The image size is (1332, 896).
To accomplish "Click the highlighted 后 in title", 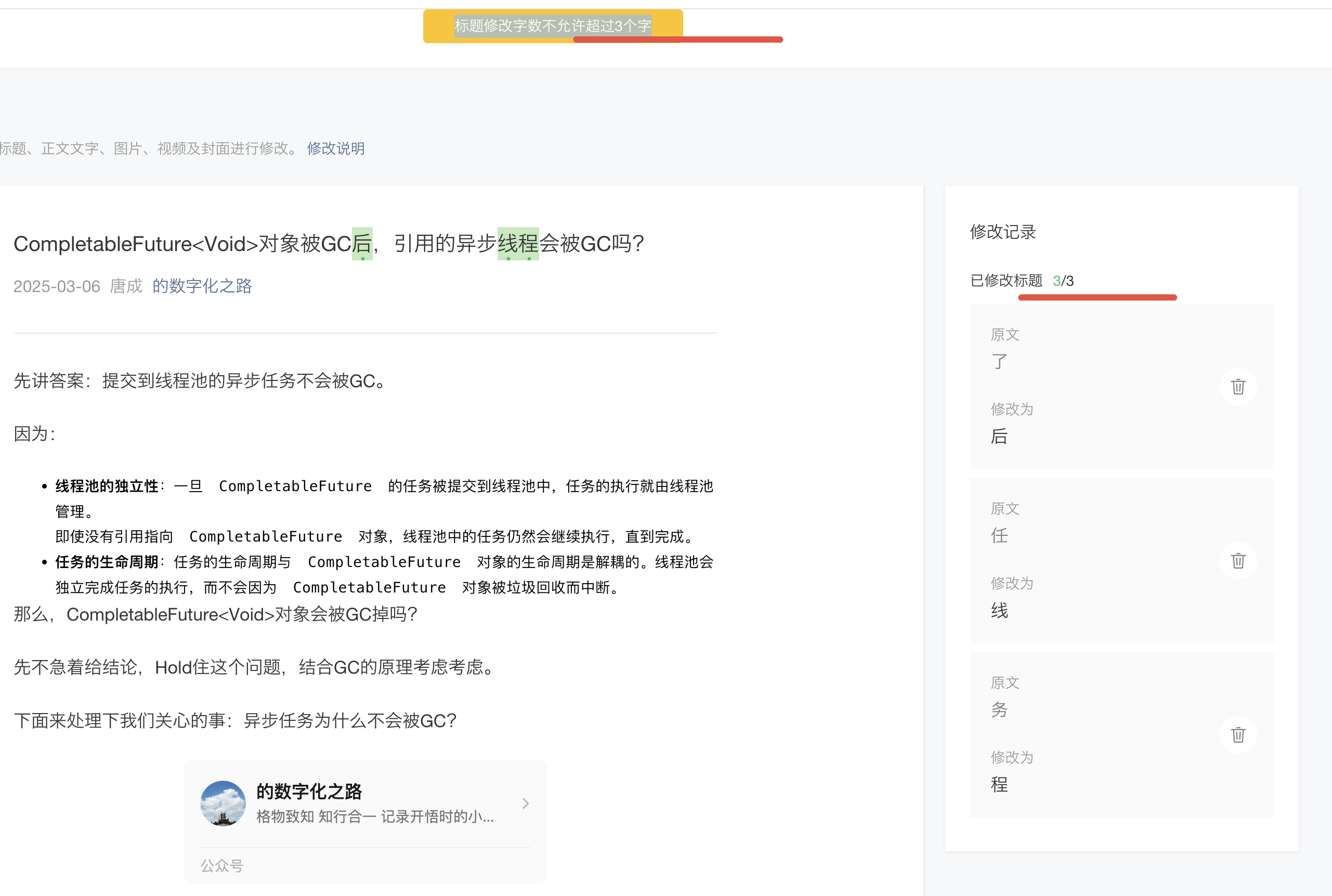I will (362, 244).
